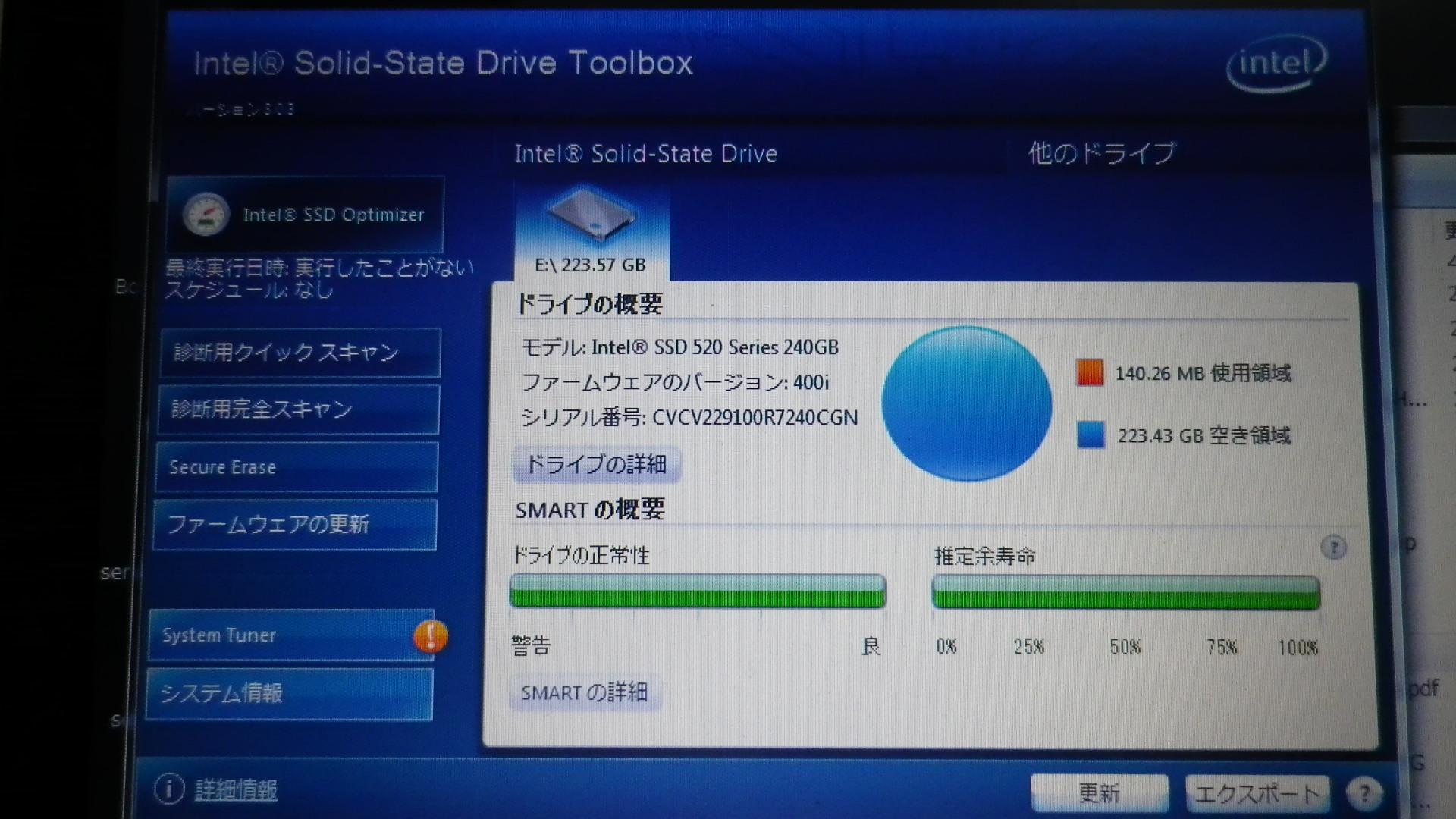Open the Secure Erase option
Screen dimensions: 1456x819
pos(297,467)
